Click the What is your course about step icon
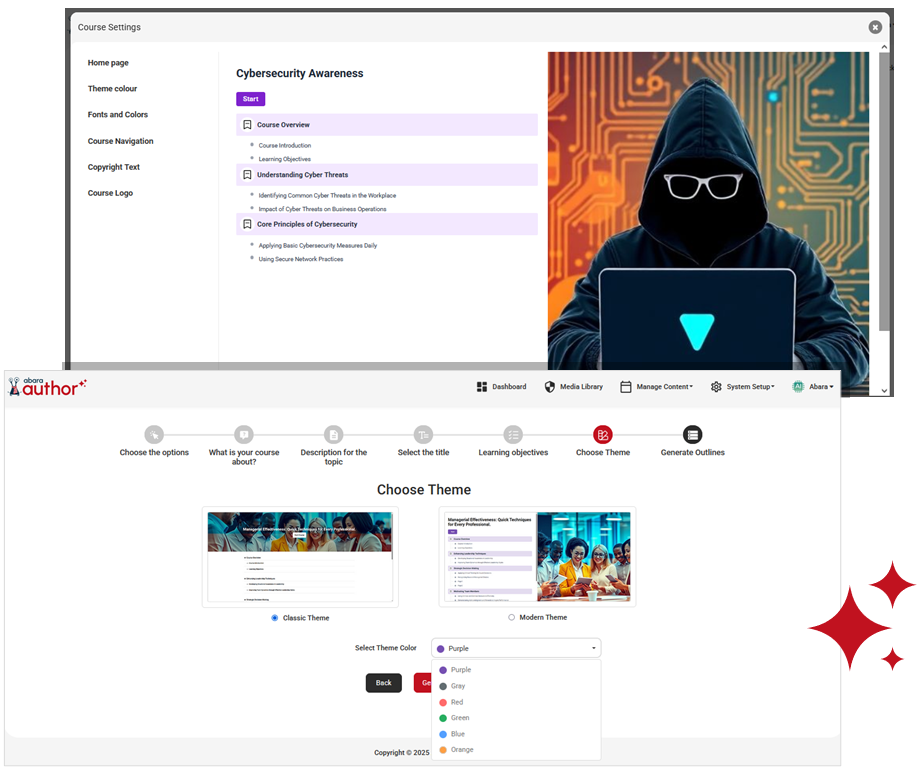921x771 pixels. (x=243, y=434)
